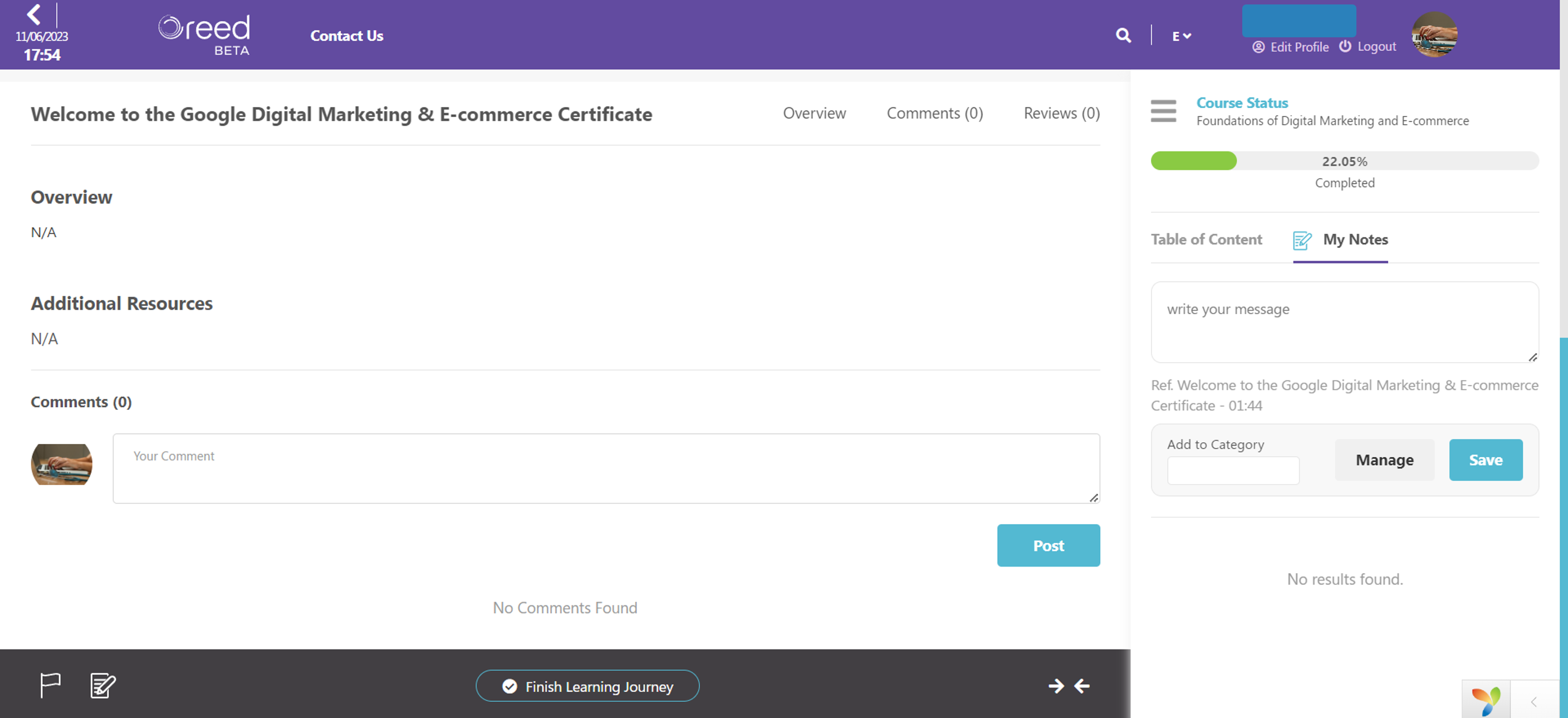Click the commenter avatar thumbnail
This screenshot has width=1568, height=718.
click(x=61, y=464)
